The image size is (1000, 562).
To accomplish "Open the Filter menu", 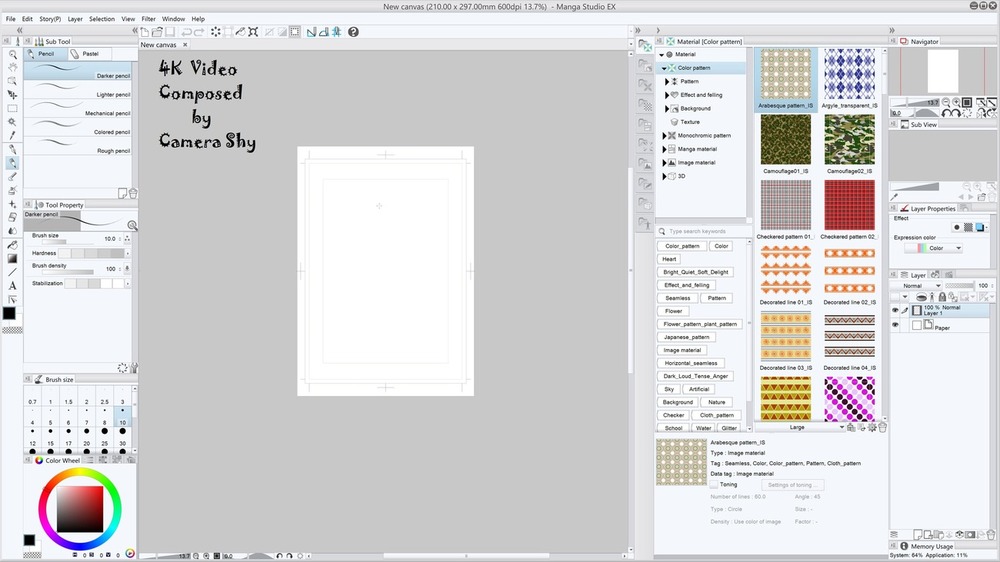I will click(149, 19).
